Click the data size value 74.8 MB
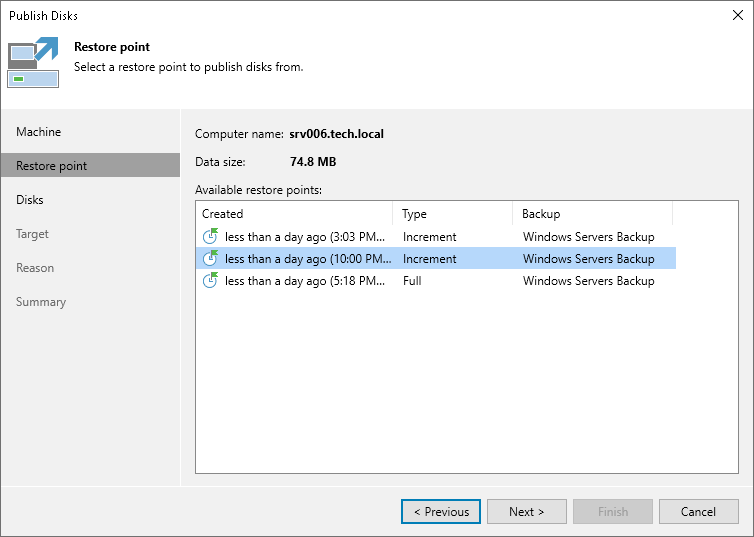 pos(313,162)
